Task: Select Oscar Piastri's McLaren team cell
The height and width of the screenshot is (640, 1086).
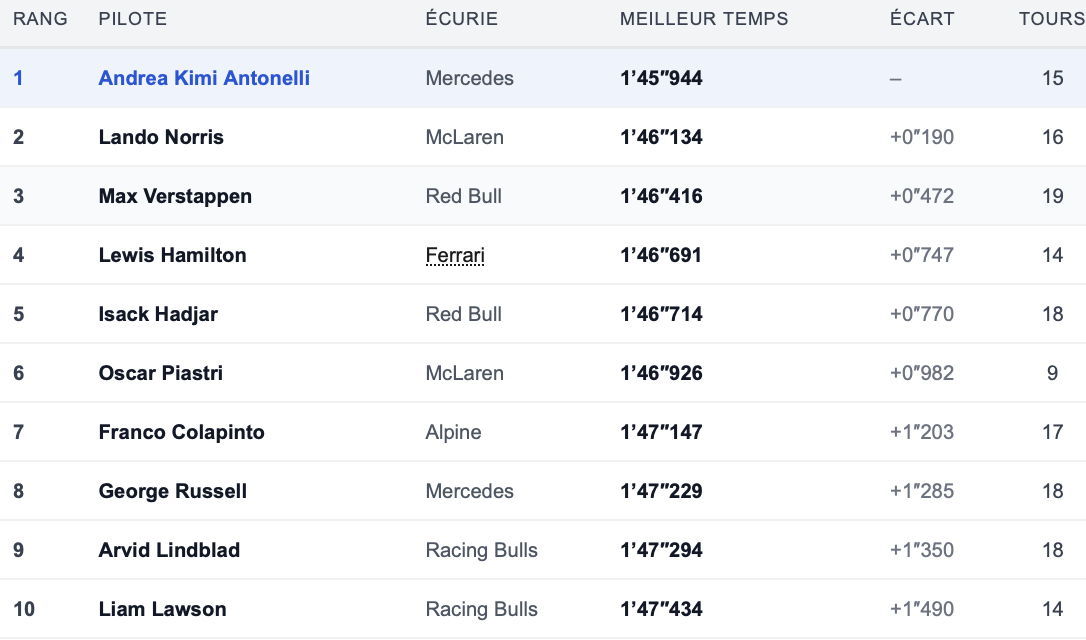Action: click(x=465, y=373)
